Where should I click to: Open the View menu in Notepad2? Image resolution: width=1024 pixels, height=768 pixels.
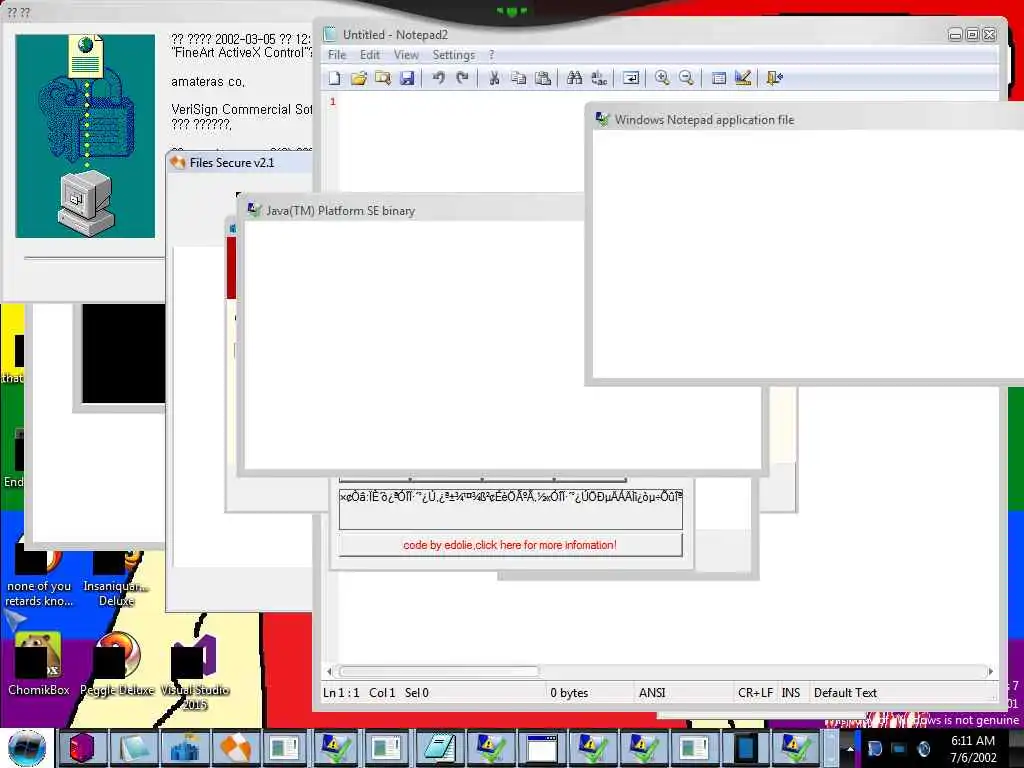[x=406, y=56]
